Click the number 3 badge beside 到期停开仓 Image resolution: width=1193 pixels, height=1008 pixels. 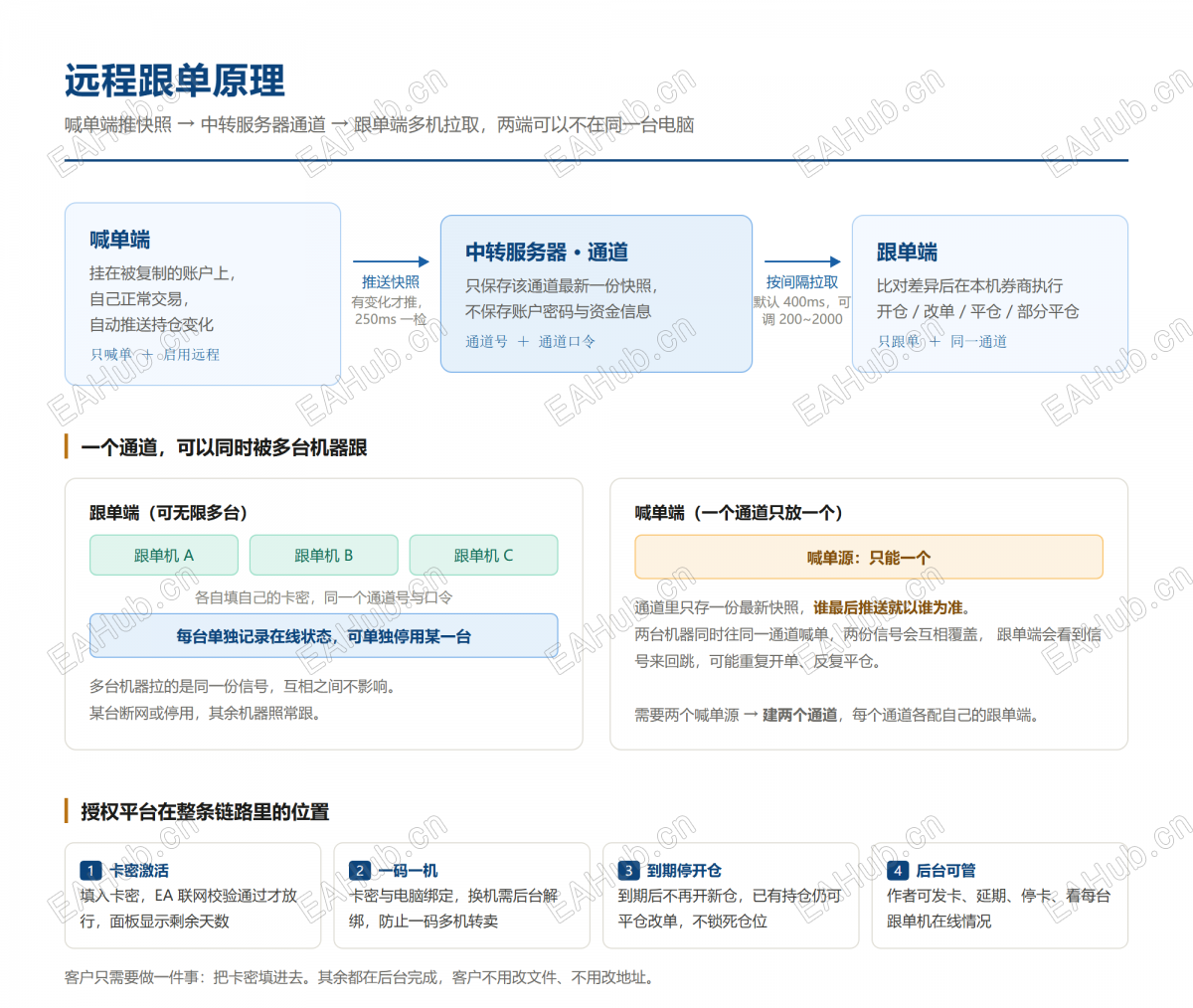click(628, 871)
